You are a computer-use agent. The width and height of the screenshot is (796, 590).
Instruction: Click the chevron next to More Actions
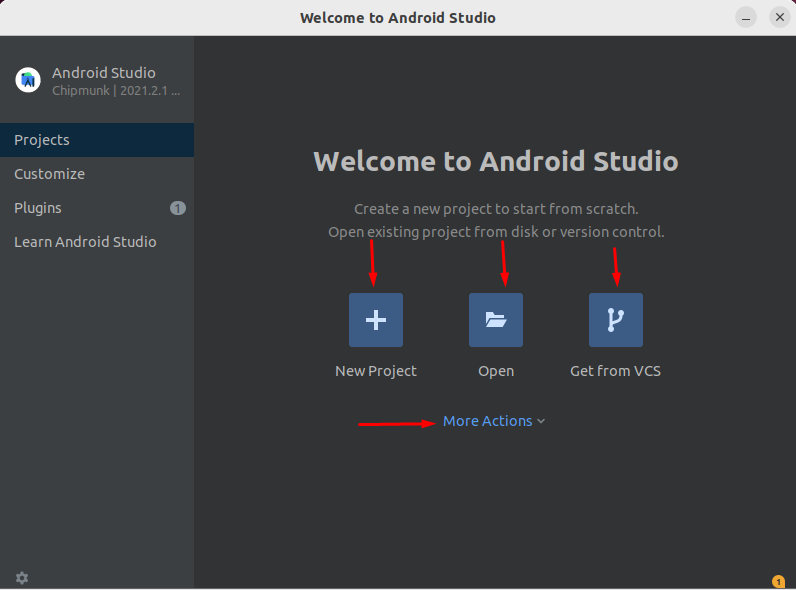[x=541, y=421]
